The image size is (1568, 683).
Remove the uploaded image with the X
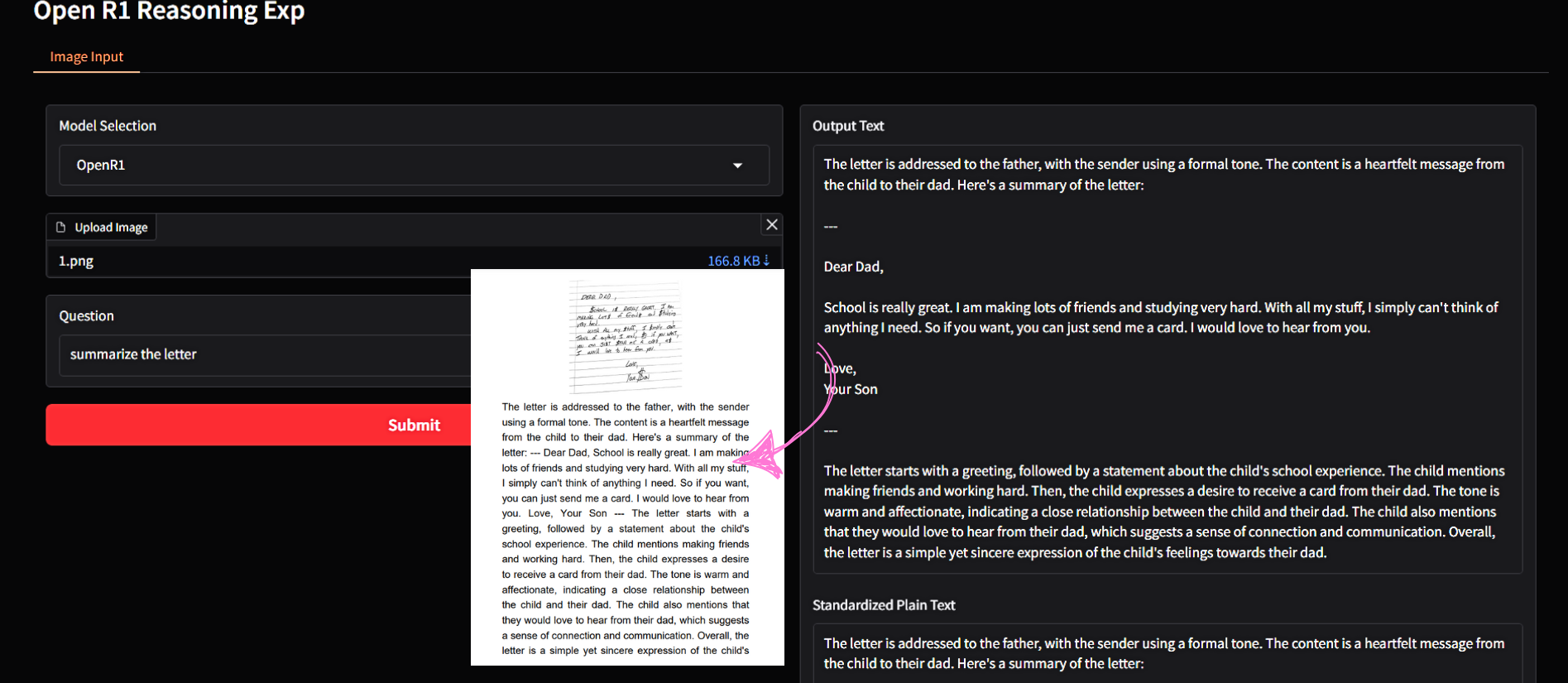coord(771,225)
